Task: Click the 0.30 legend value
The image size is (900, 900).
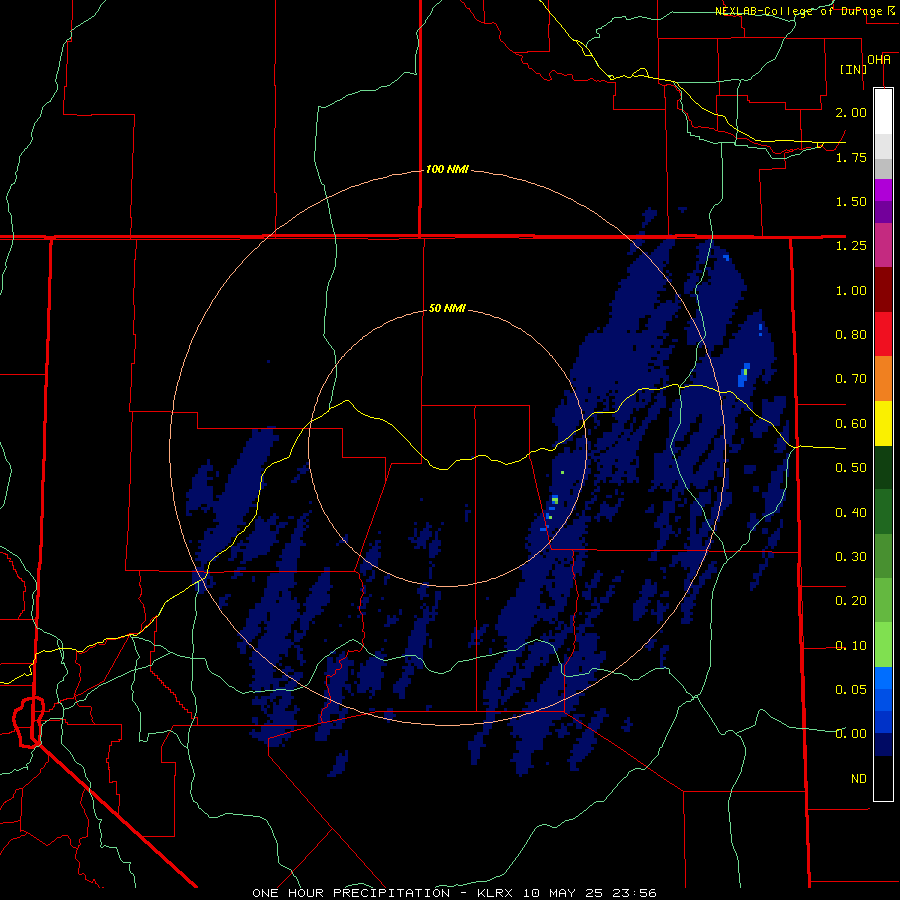Action: click(x=851, y=557)
